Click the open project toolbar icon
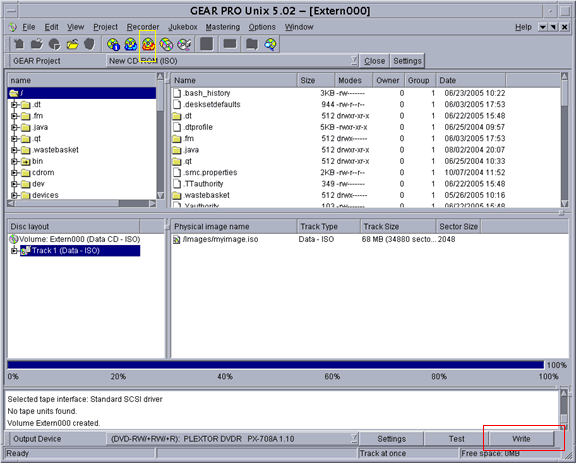 (x=37, y=44)
